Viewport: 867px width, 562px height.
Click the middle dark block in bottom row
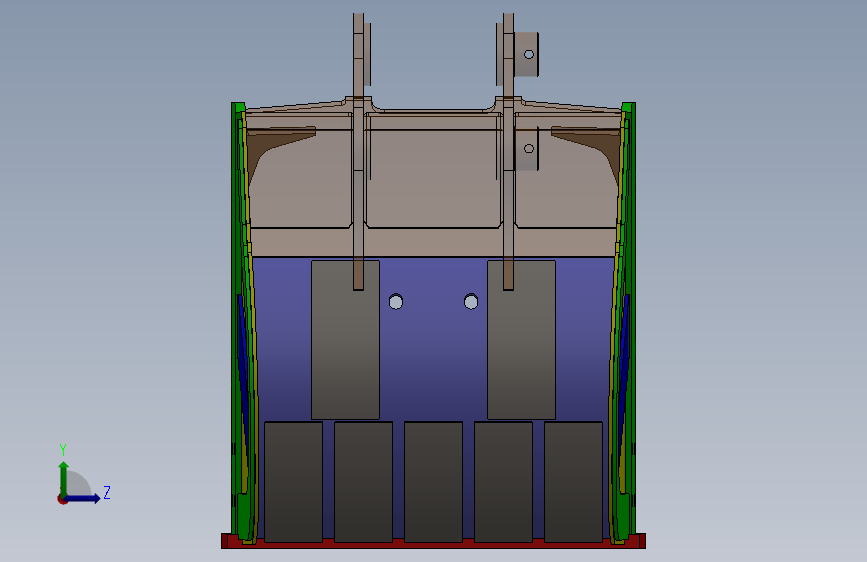point(434,482)
